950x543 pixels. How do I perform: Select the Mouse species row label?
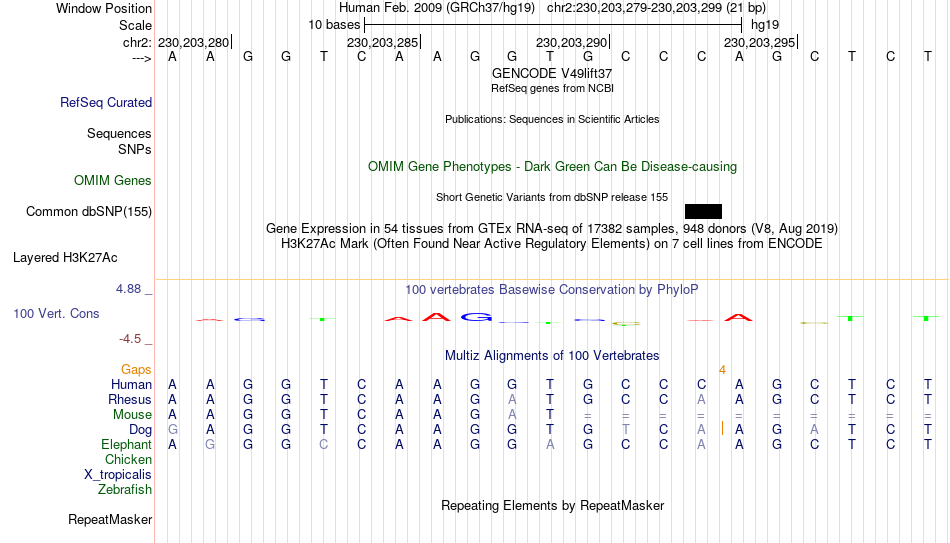[x=133, y=415]
